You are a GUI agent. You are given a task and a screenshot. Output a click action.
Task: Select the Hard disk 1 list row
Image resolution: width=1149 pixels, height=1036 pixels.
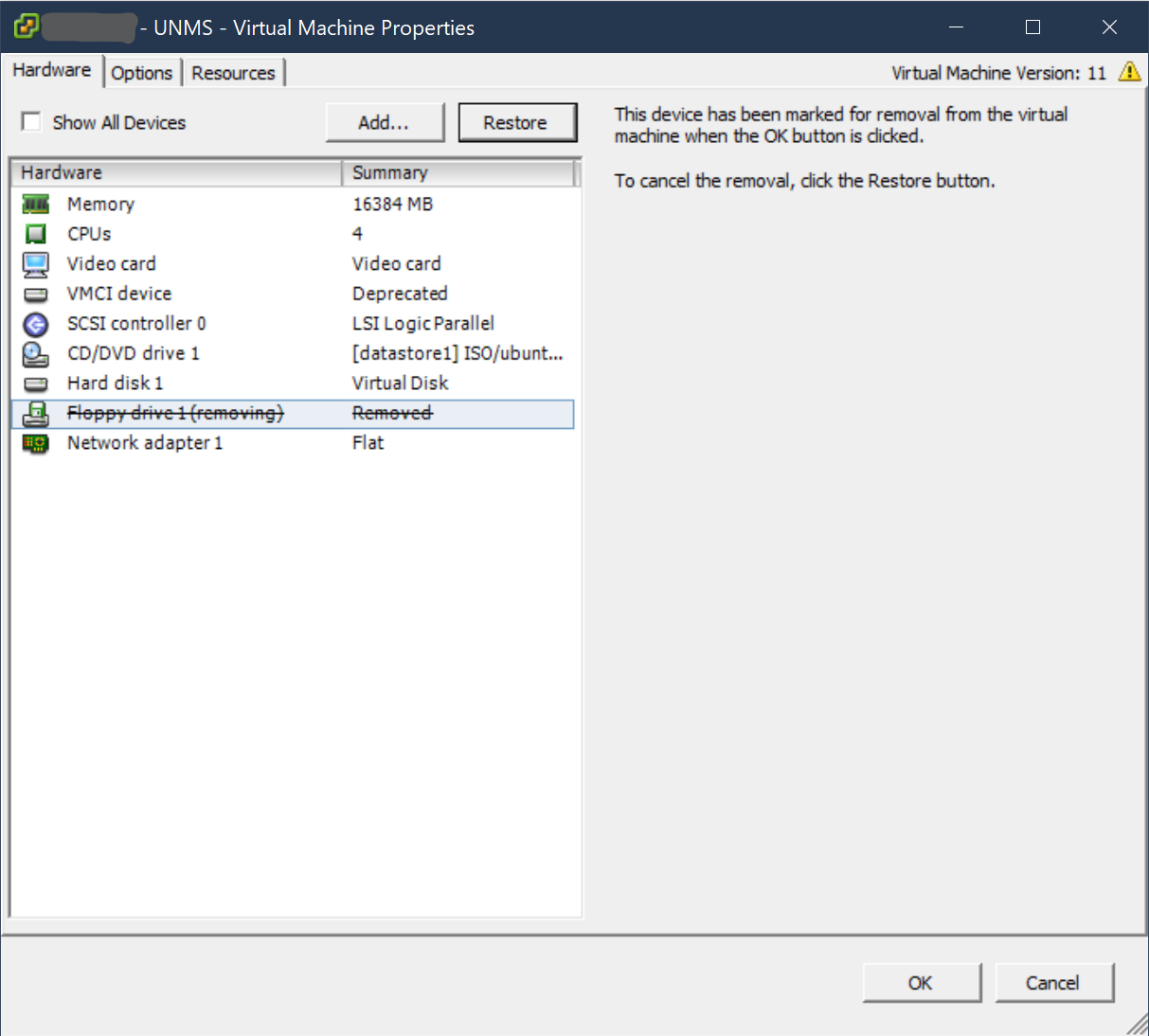point(189,383)
